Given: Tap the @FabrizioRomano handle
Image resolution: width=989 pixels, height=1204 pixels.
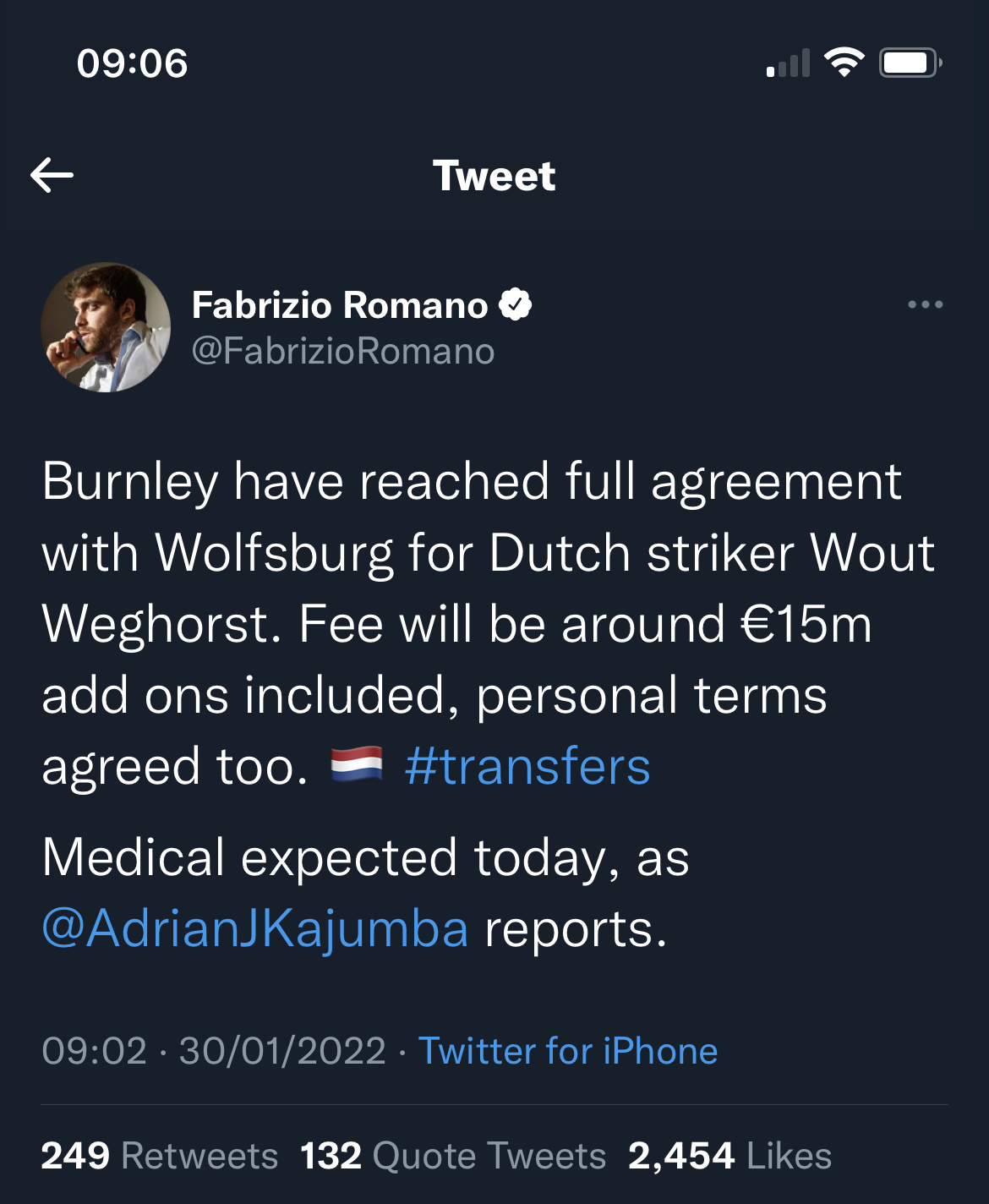Looking at the screenshot, I should (x=343, y=351).
